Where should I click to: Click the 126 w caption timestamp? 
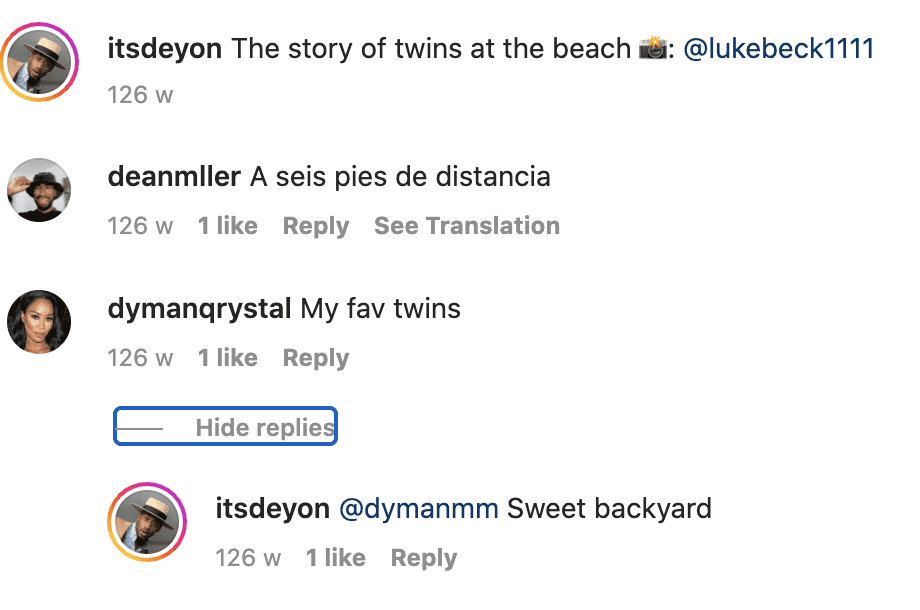[x=140, y=95]
